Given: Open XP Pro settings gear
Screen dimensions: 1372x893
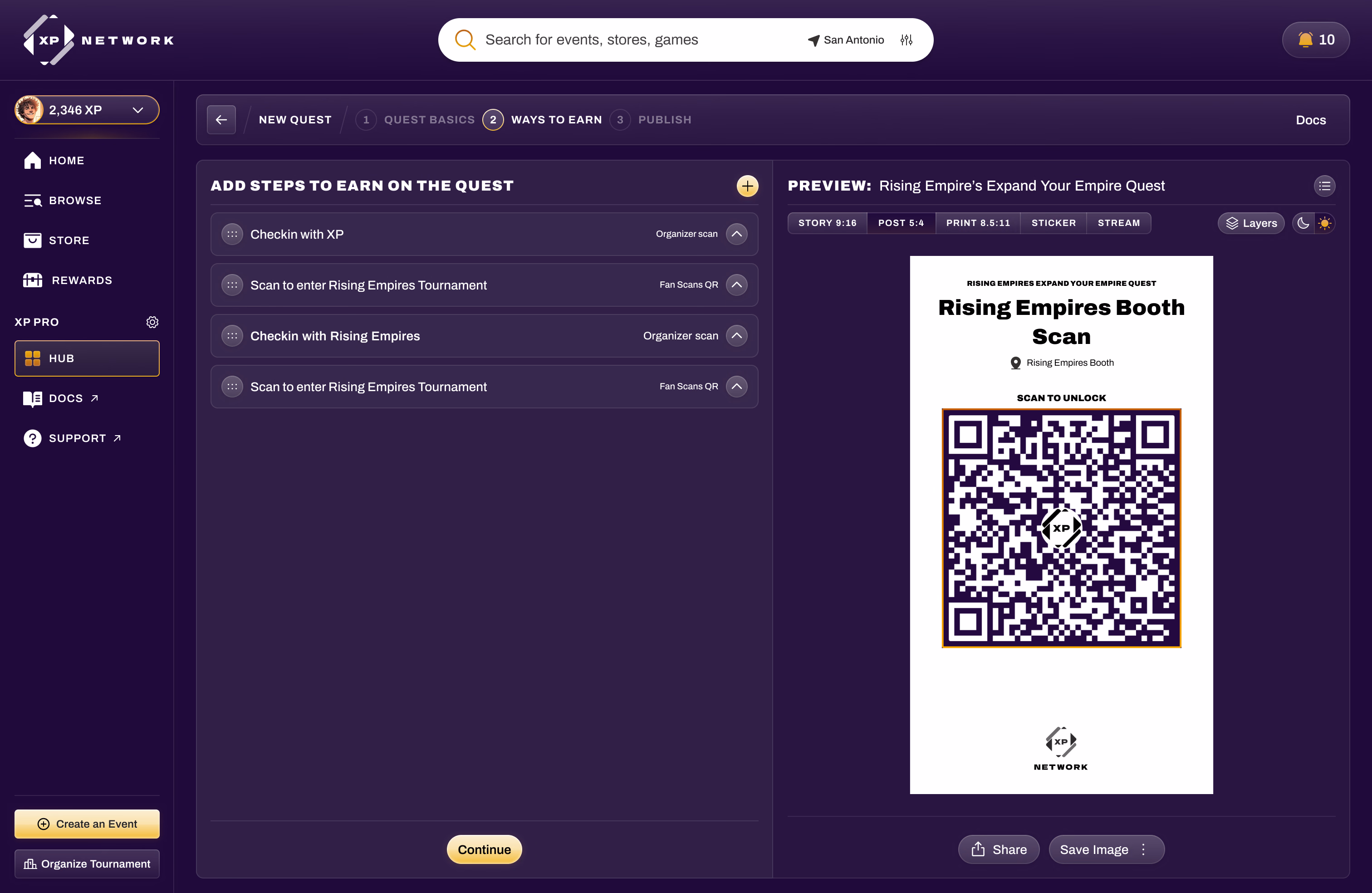Looking at the screenshot, I should point(152,322).
